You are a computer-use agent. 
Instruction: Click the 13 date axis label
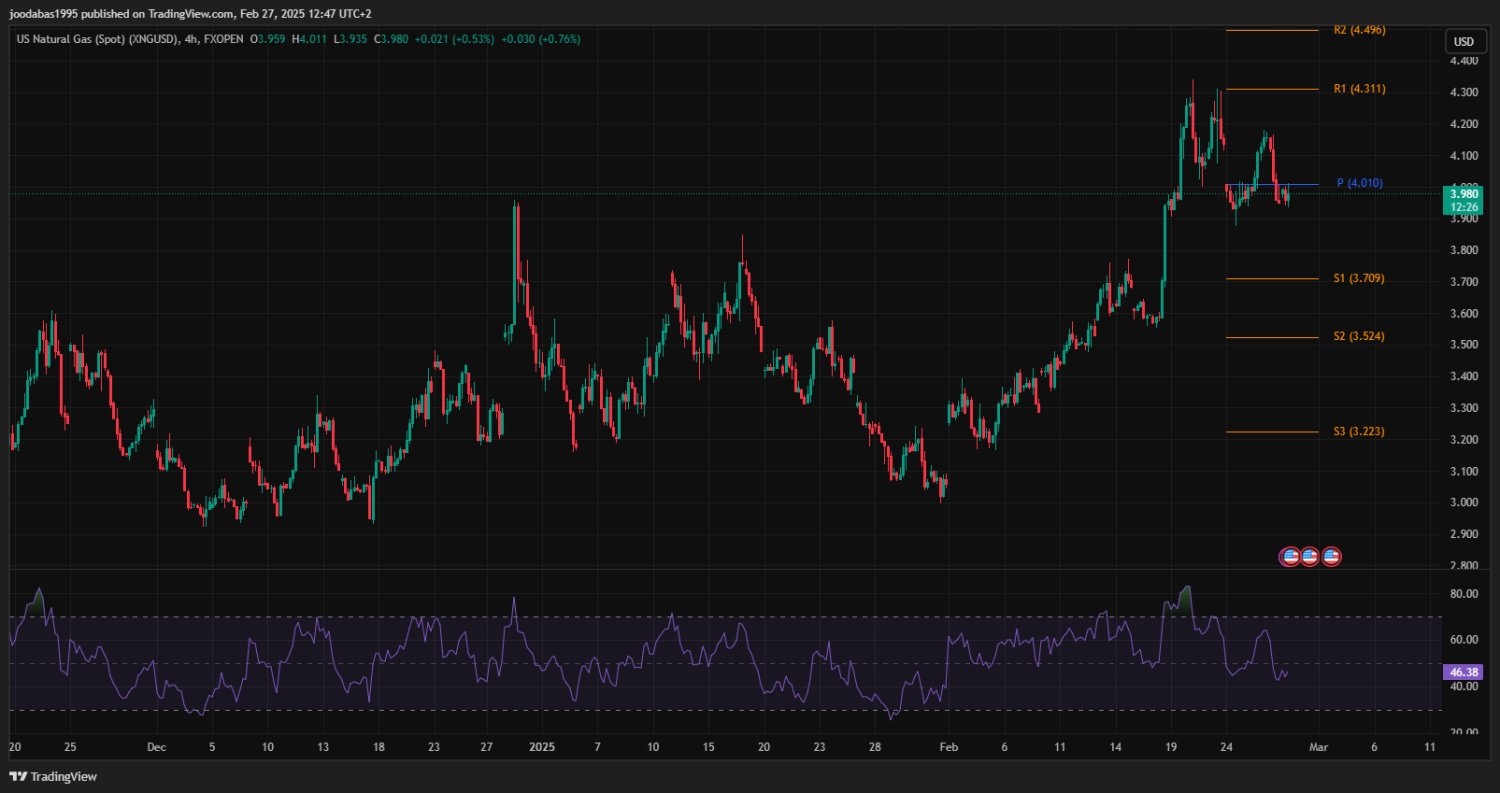tap(322, 747)
